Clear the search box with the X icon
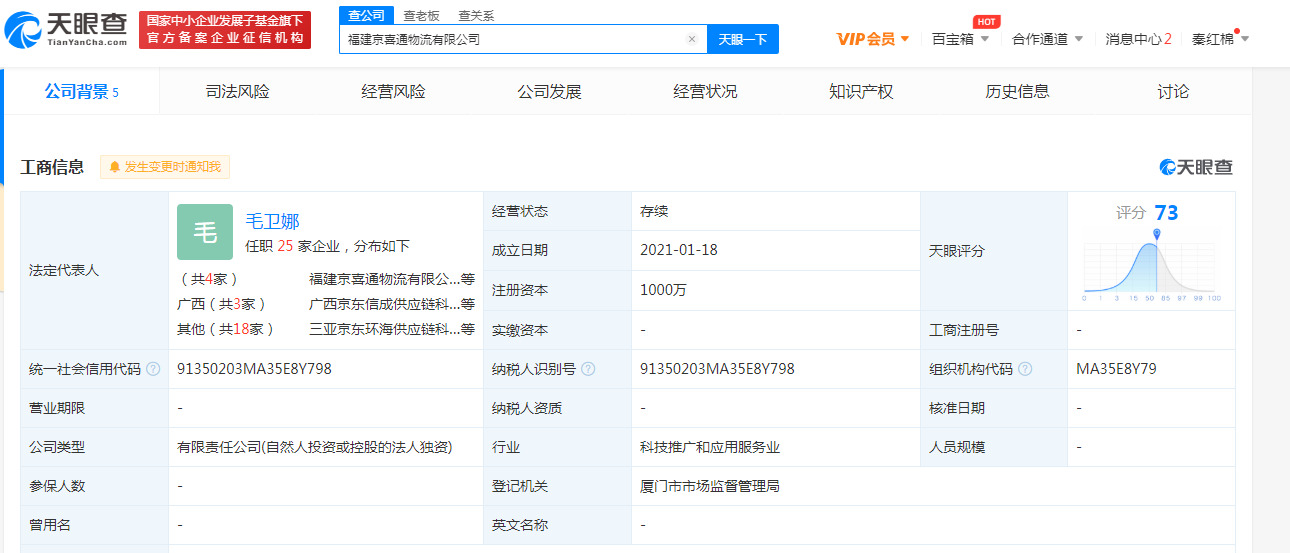 [x=691, y=39]
